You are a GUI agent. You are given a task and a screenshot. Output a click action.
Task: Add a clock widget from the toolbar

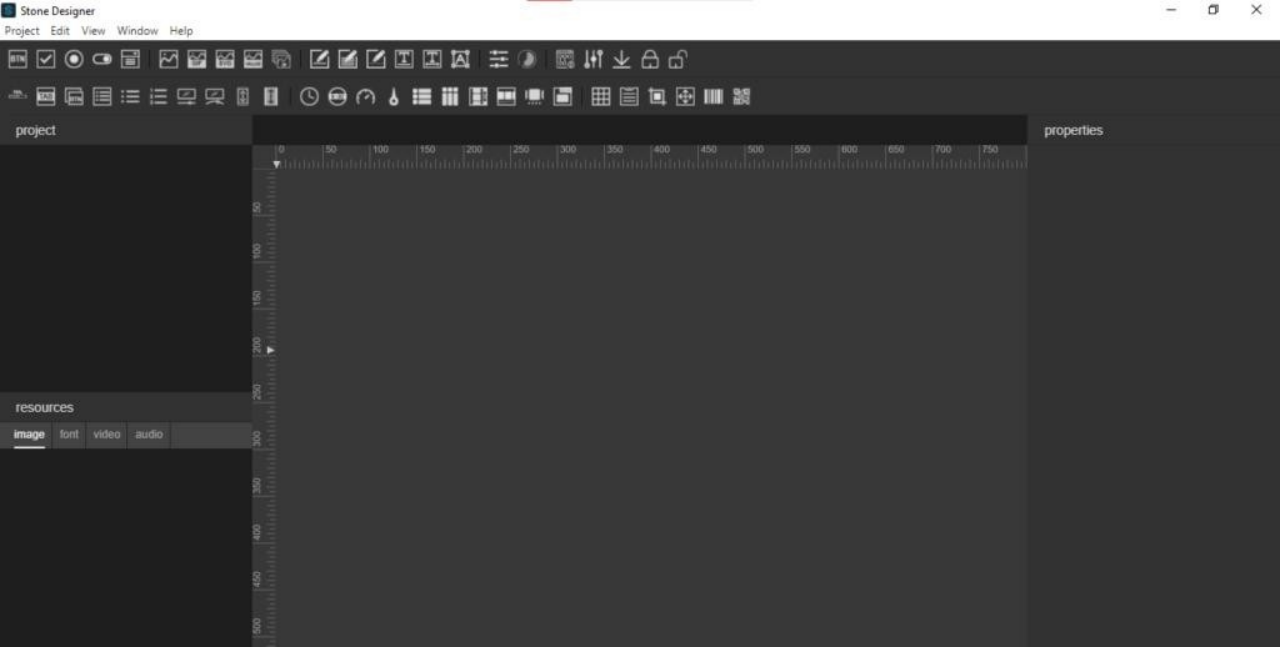click(310, 97)
